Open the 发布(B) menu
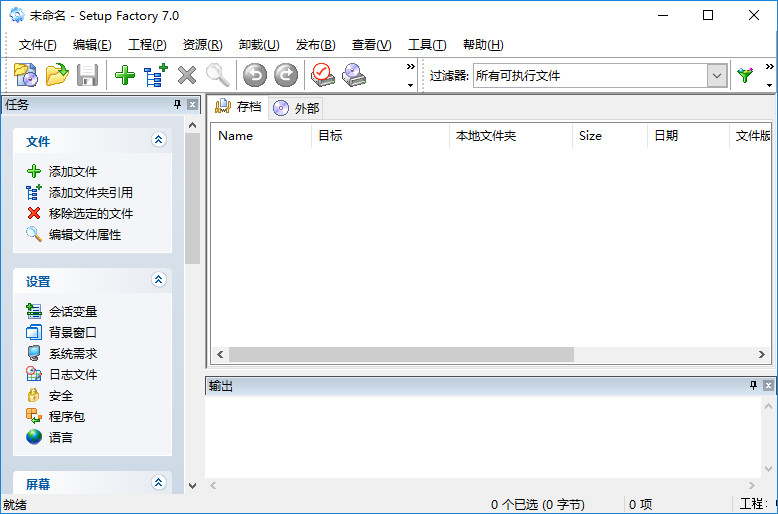 (x=316, y=45)
